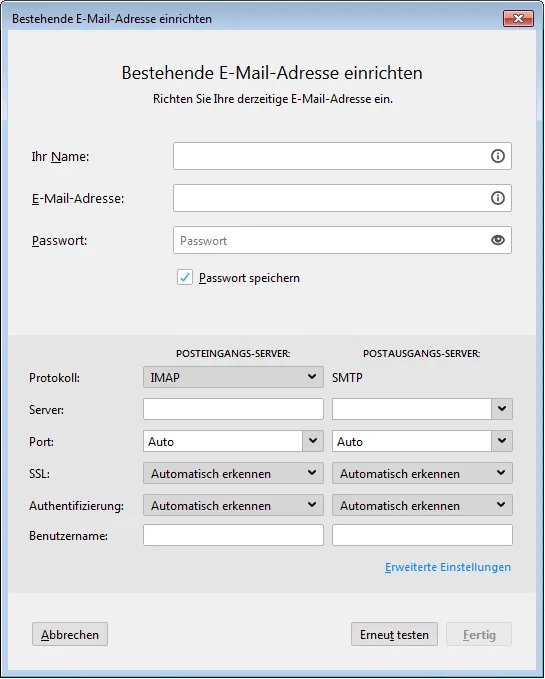Click the info icon in E-Mail-Adresse field
The image size is (545, 679).
pos(497,198)
